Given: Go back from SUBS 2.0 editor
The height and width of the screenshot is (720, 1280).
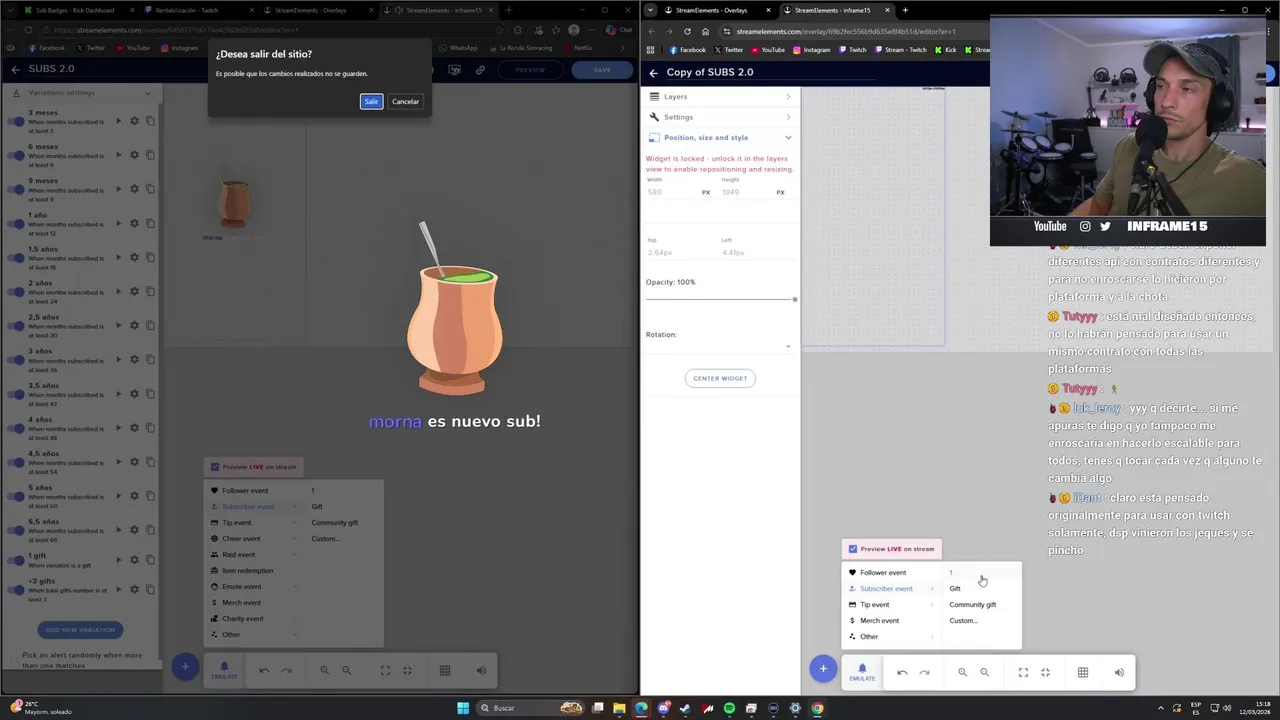Looking at the screenshot, I should tap(15, 69).
